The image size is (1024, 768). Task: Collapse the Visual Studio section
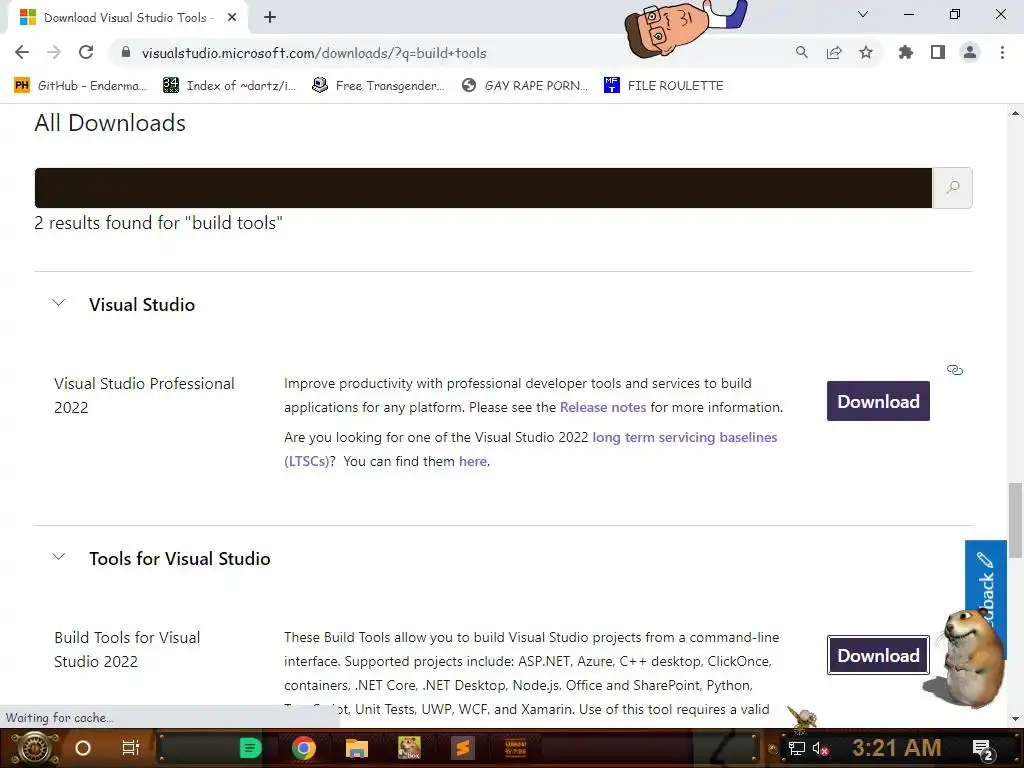click(x=59, y=303)
